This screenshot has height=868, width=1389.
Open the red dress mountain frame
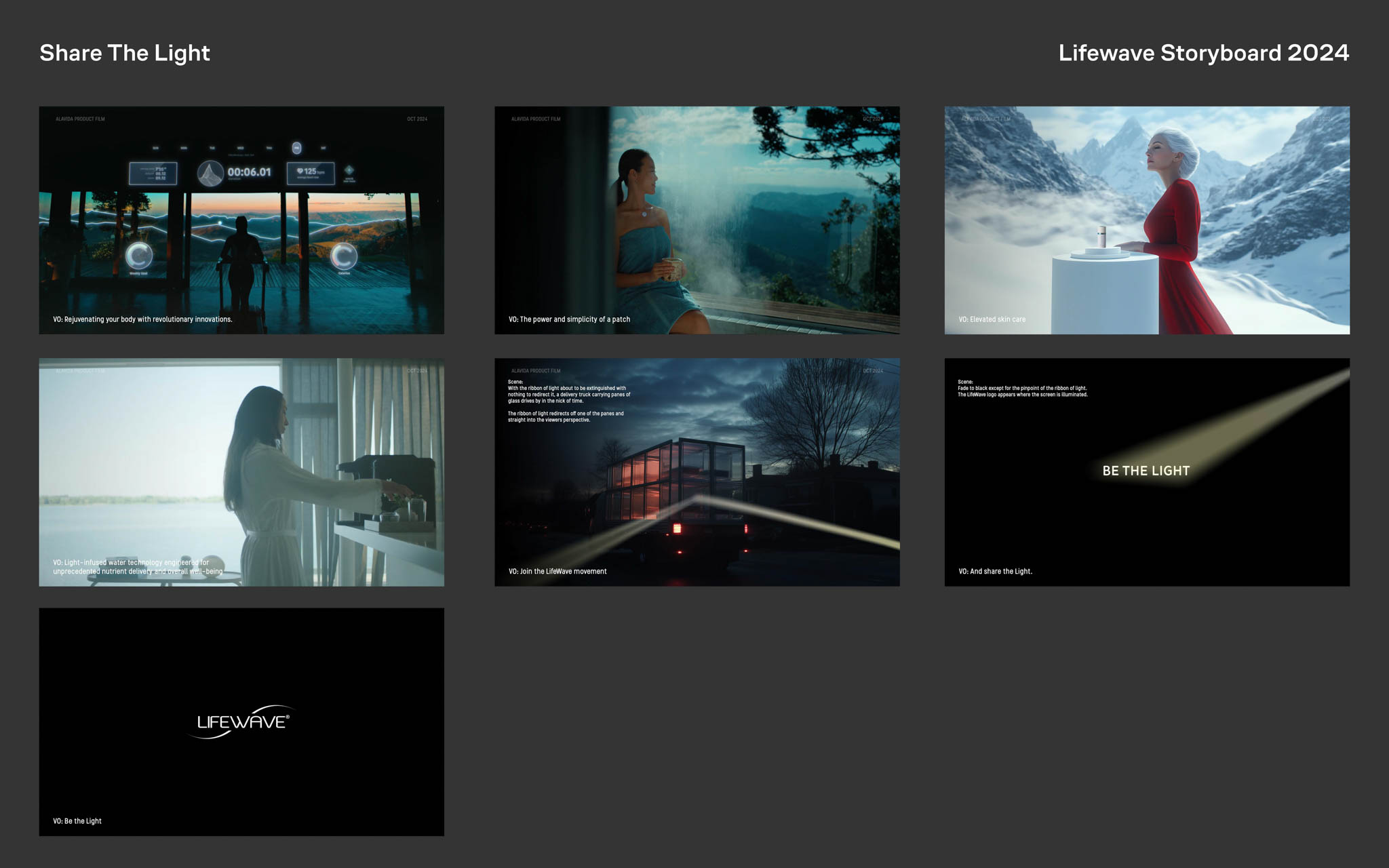click(1147, 220)
